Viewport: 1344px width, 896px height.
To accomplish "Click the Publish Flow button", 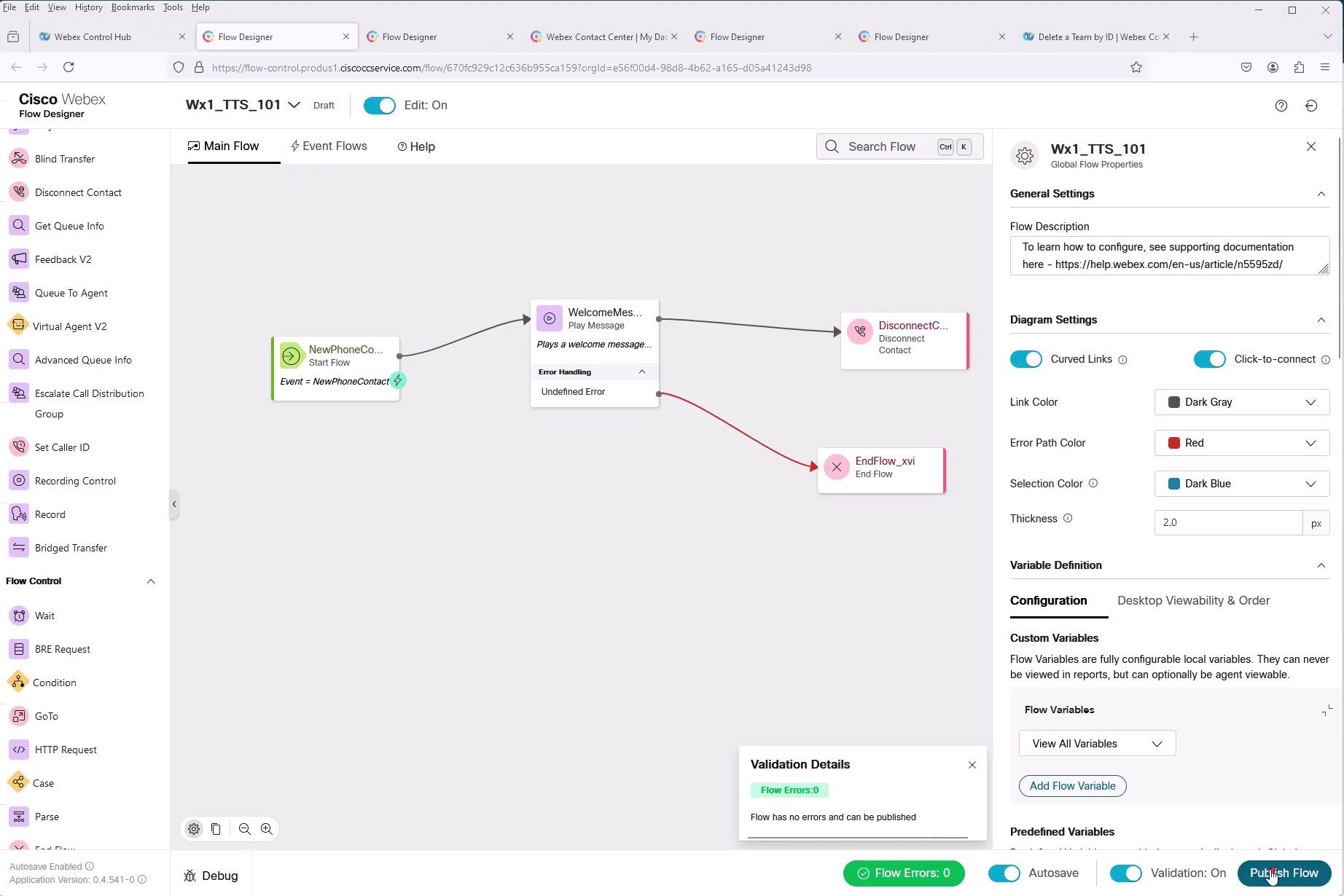I will click(1284, 873).
